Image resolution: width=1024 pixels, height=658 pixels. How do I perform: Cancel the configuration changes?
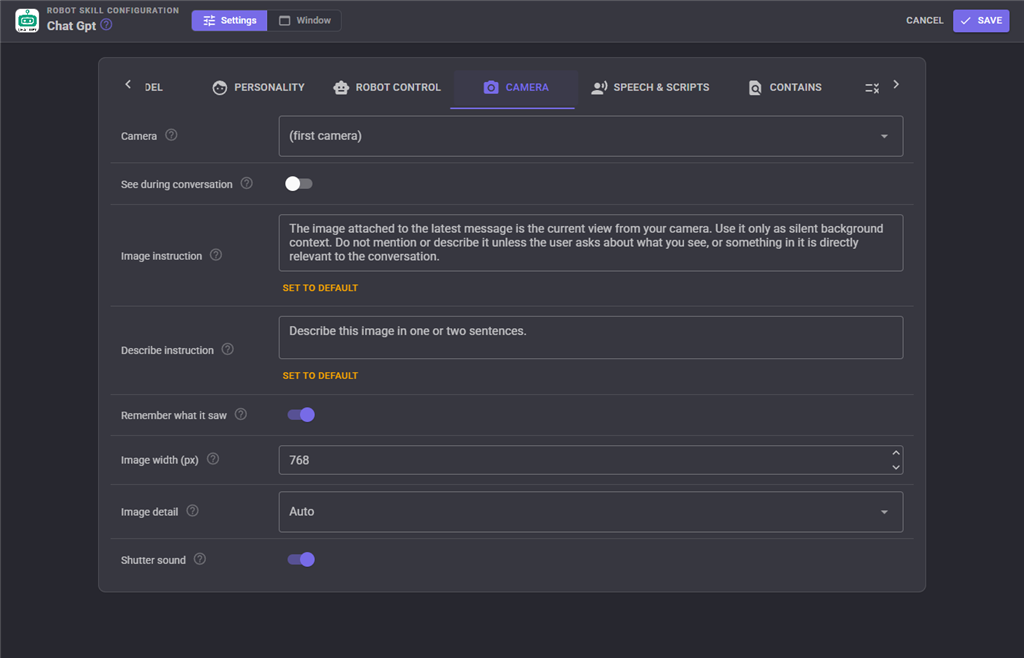pos(925,20)
